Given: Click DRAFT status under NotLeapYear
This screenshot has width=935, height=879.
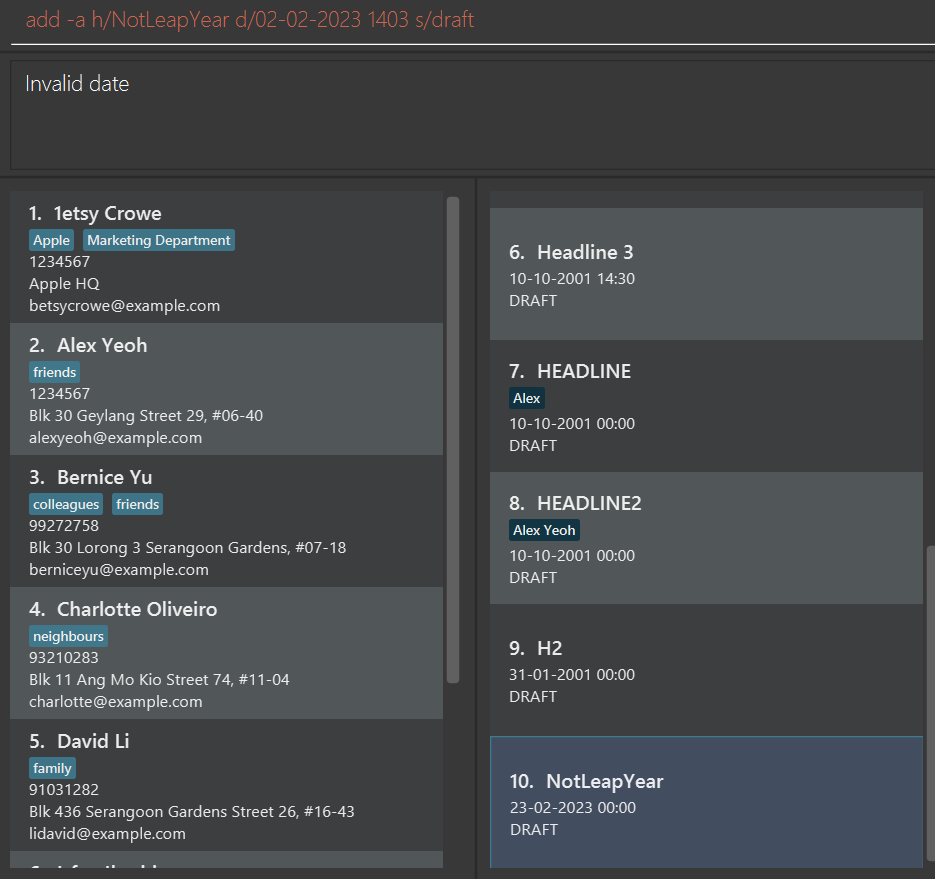Looking at the screenshot, I should click(x=534, y=830).
